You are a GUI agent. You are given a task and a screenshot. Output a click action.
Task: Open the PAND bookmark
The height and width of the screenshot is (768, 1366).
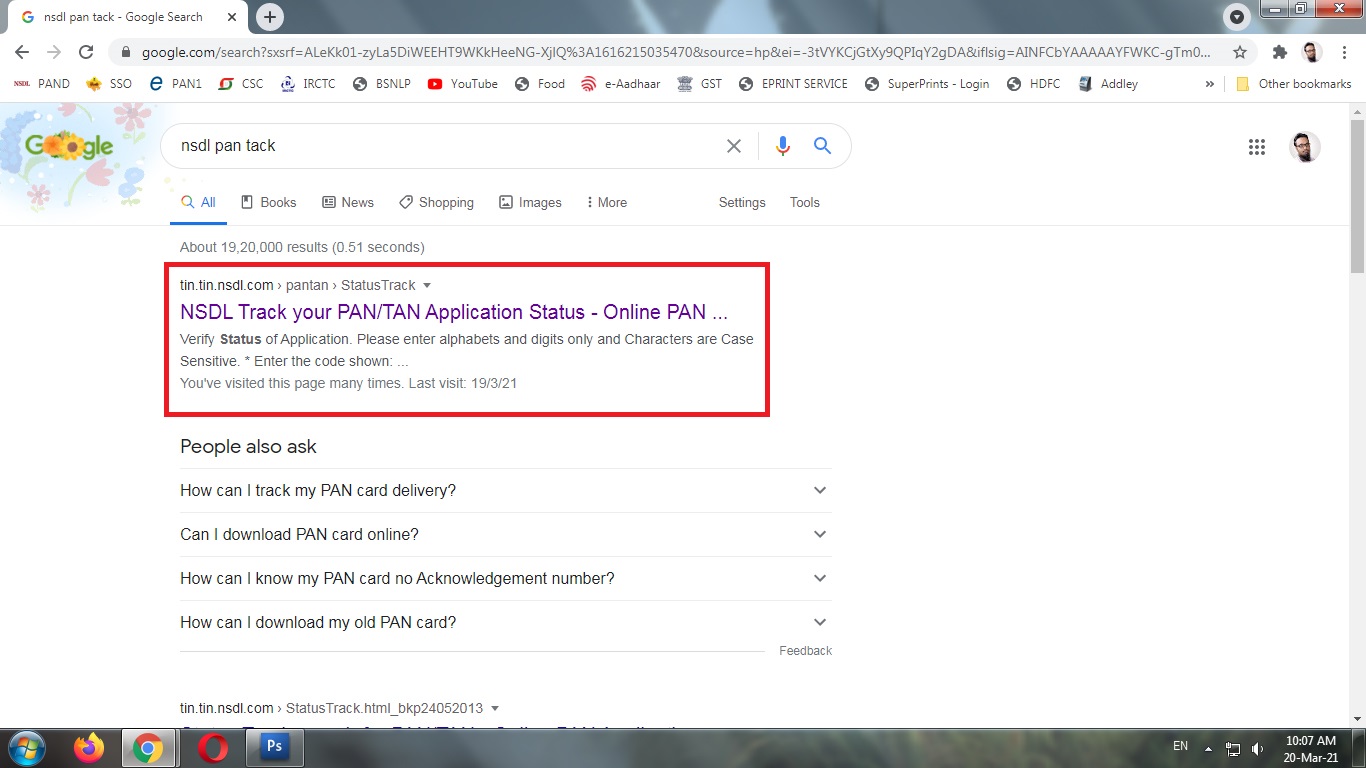(x=42, y=84)
